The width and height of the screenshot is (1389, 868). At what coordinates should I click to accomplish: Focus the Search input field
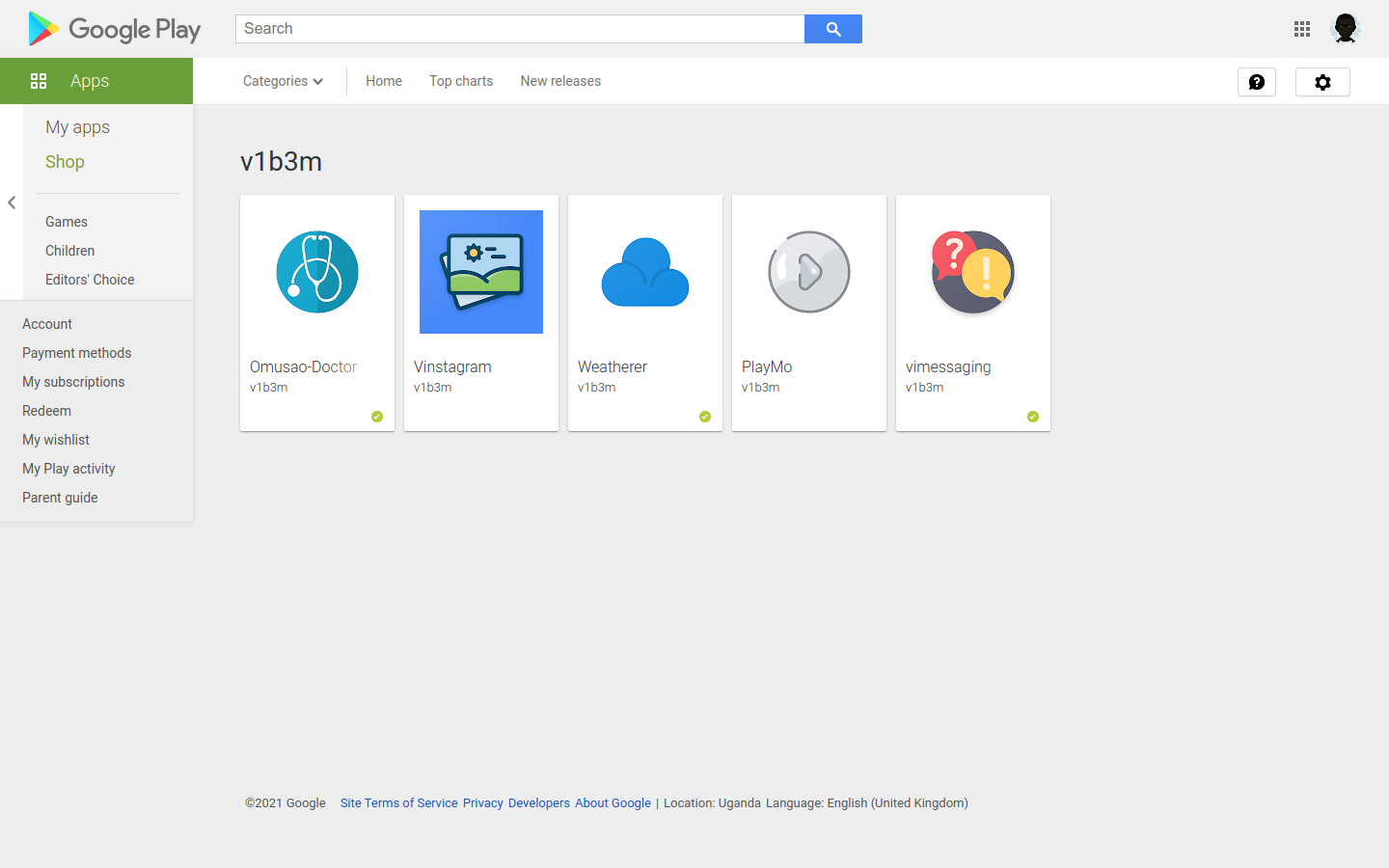click(x=520, y=29)
